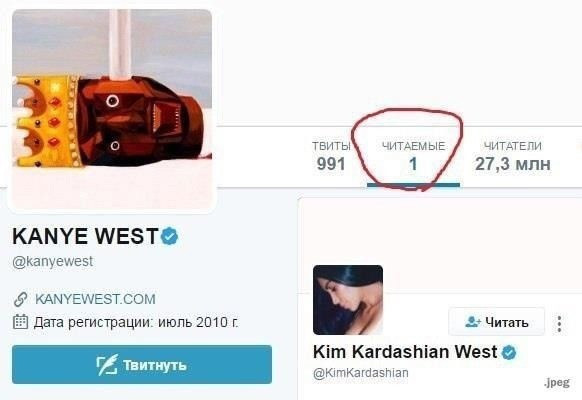The height and width of the screenshot is (400, 582).
Task: Click Kanye West's verified badge icon
Action: coord(170,236)
